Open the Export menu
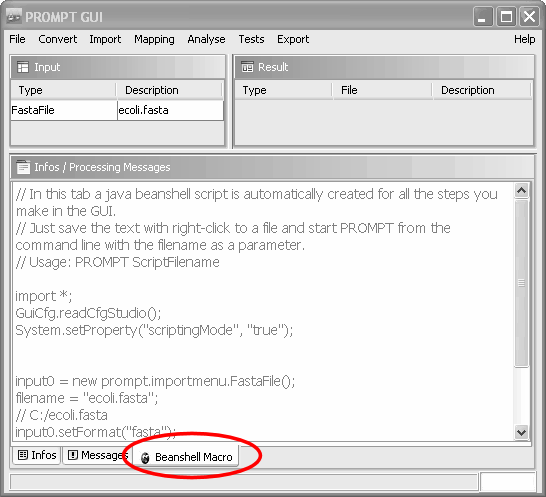This screenshot has height=497, width=546. click(x=293, y=39)
